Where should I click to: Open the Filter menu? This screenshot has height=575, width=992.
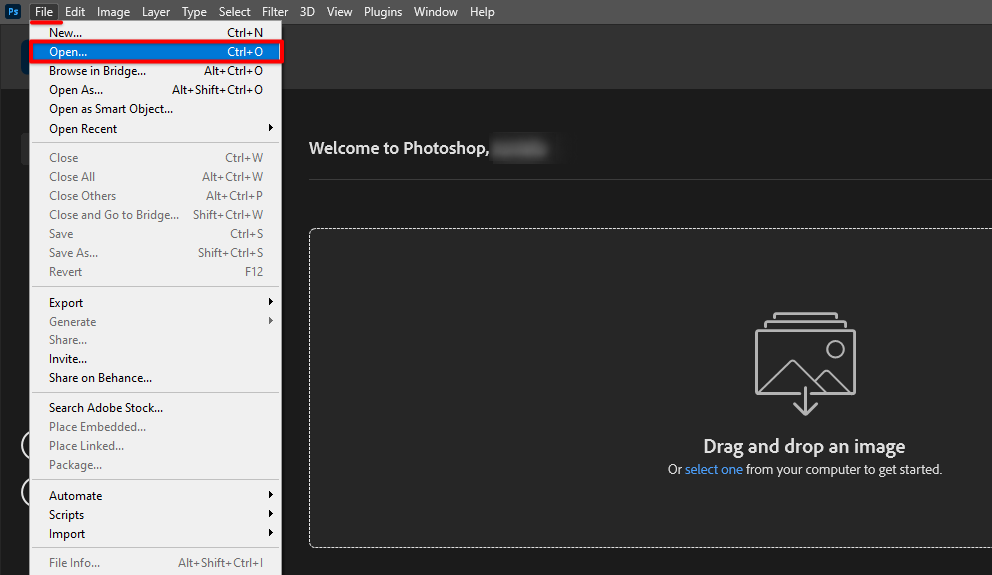click(x=275, y=12)
